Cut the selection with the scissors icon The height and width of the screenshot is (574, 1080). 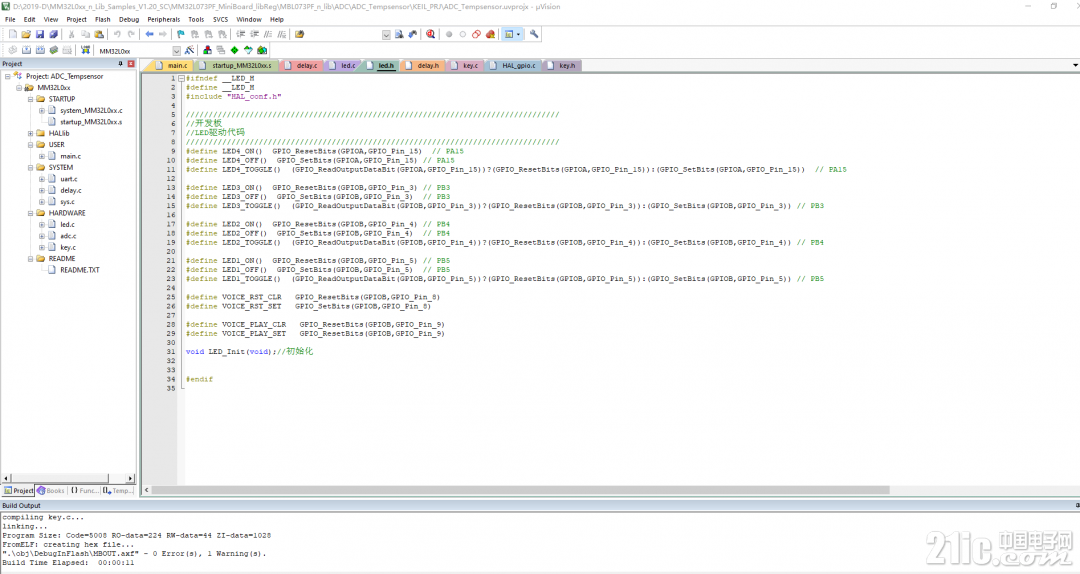(x=71, y=34)
